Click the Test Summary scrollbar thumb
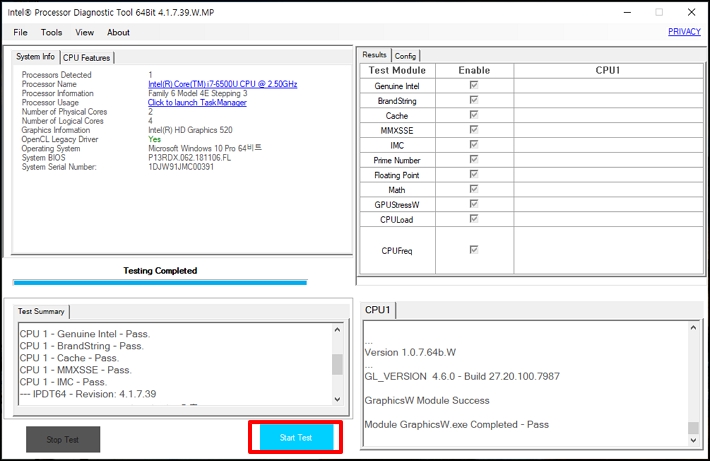The width and height of the screenshot is (710, 461). pos(337,365)
